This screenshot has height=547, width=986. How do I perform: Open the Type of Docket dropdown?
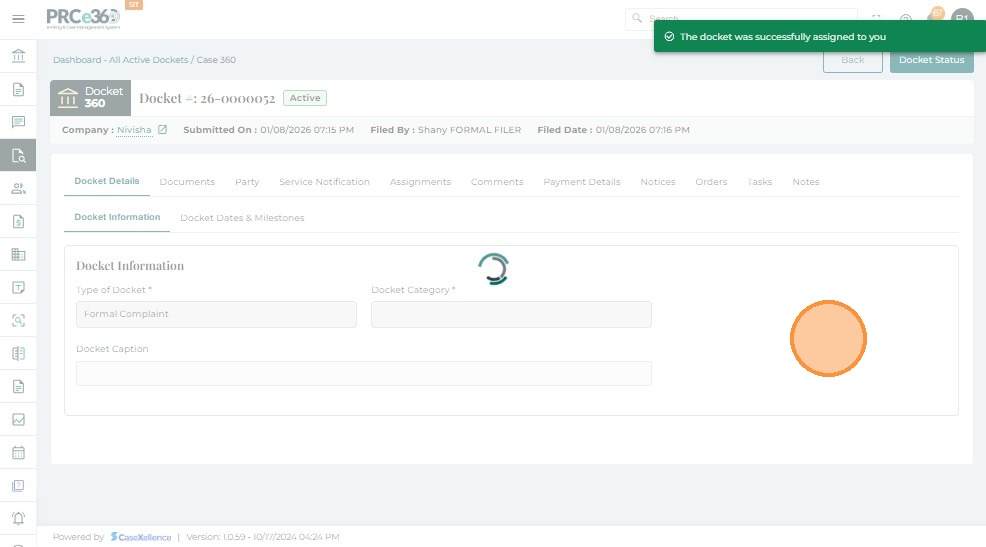coord(216,314)
